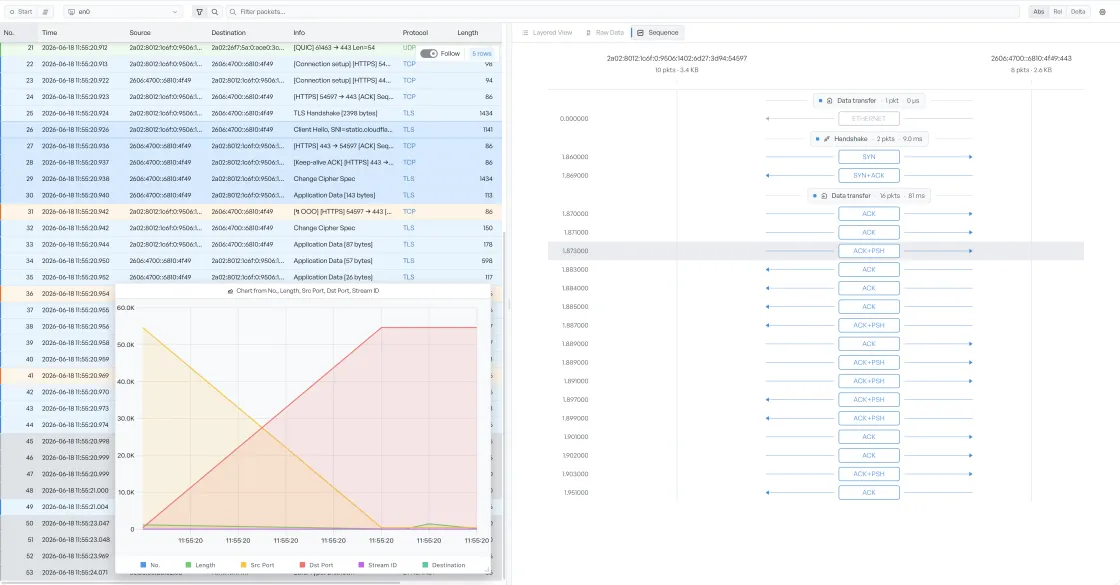Select the ACK+PSH message at 1.873000
Screen dimensions: 1120x585
tap(869, 251)
